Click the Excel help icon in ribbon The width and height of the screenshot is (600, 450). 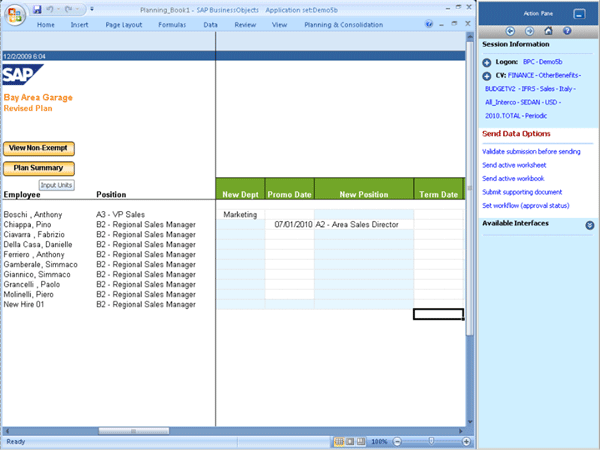click(x=429, y=24)
